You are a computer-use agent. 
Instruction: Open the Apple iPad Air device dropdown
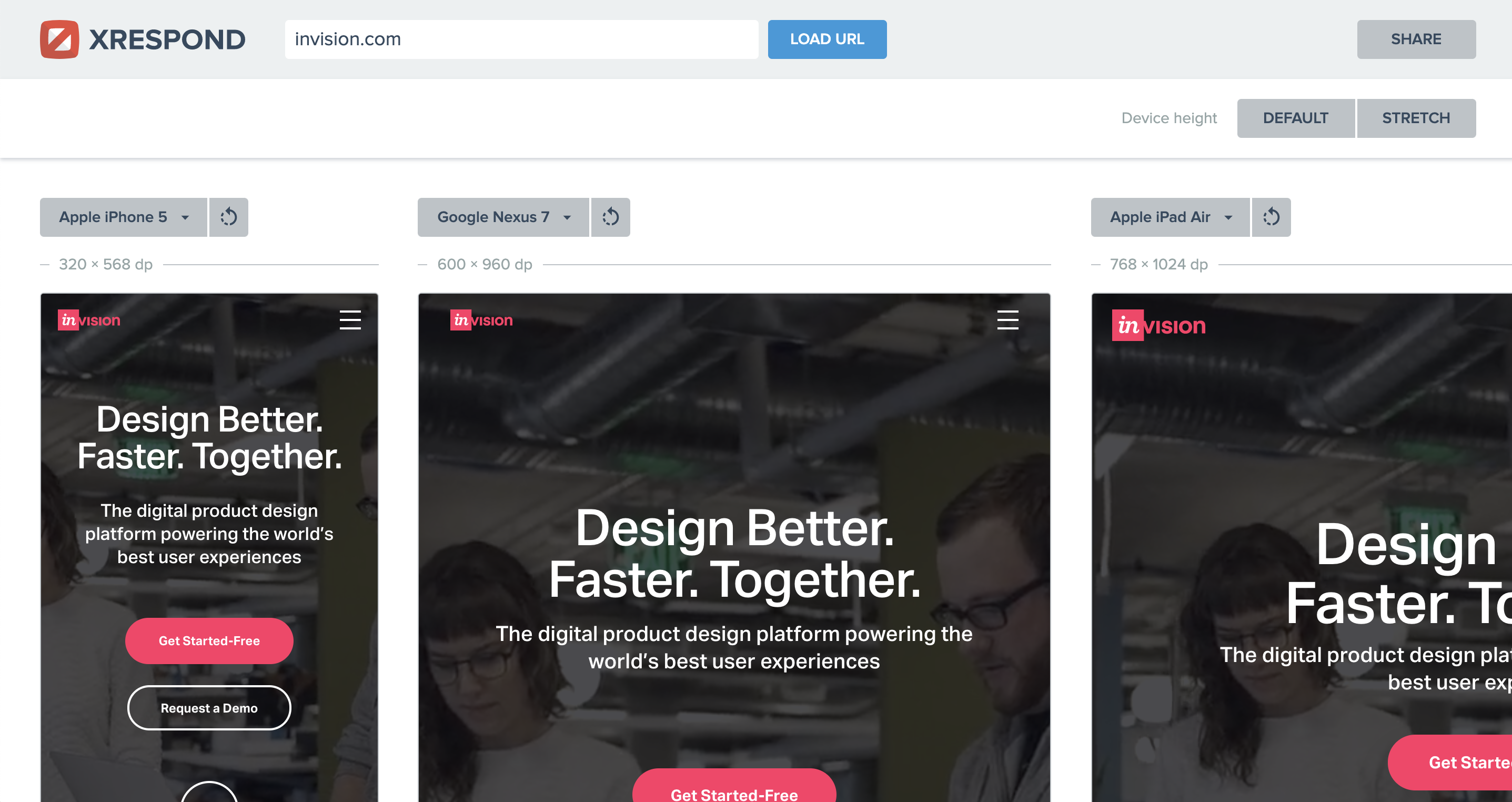(x=1170, y=217)
